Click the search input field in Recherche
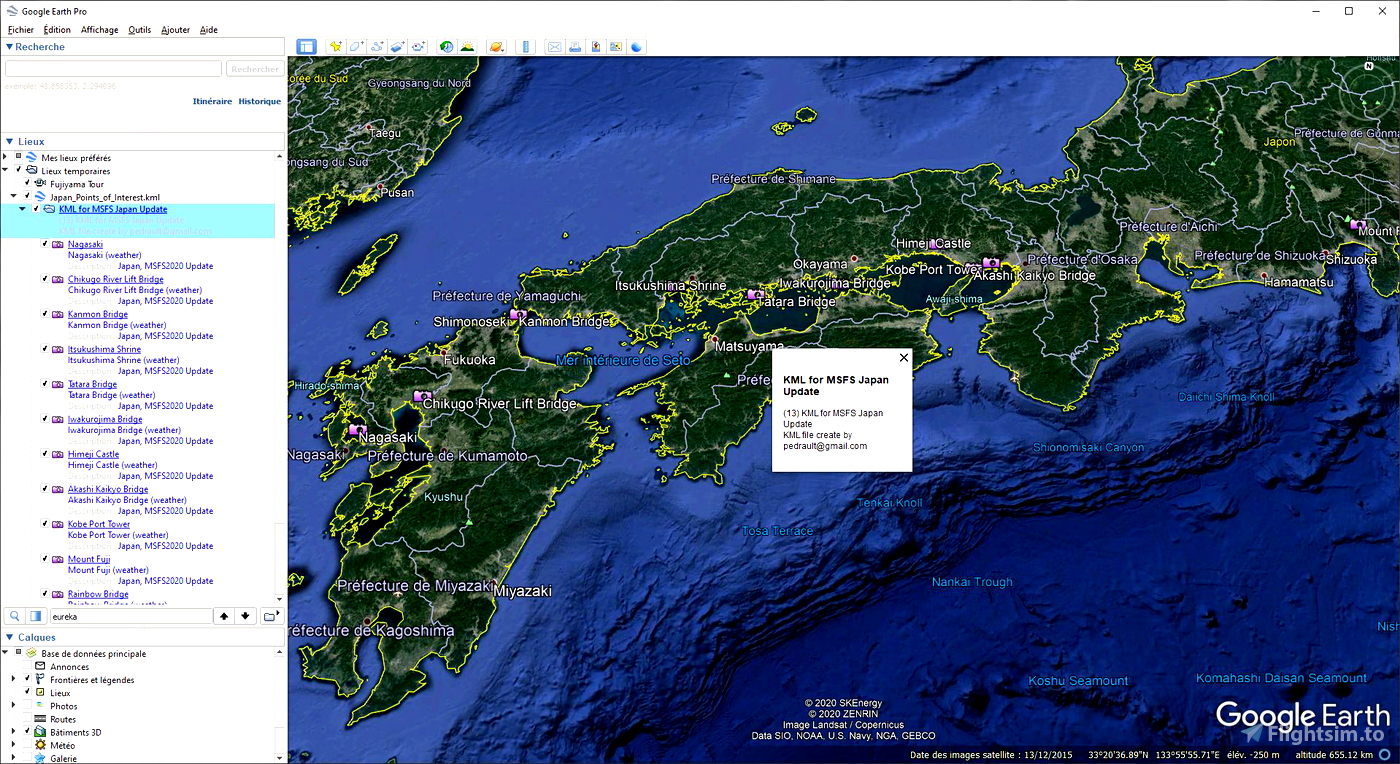 click(x=113, y=69)
